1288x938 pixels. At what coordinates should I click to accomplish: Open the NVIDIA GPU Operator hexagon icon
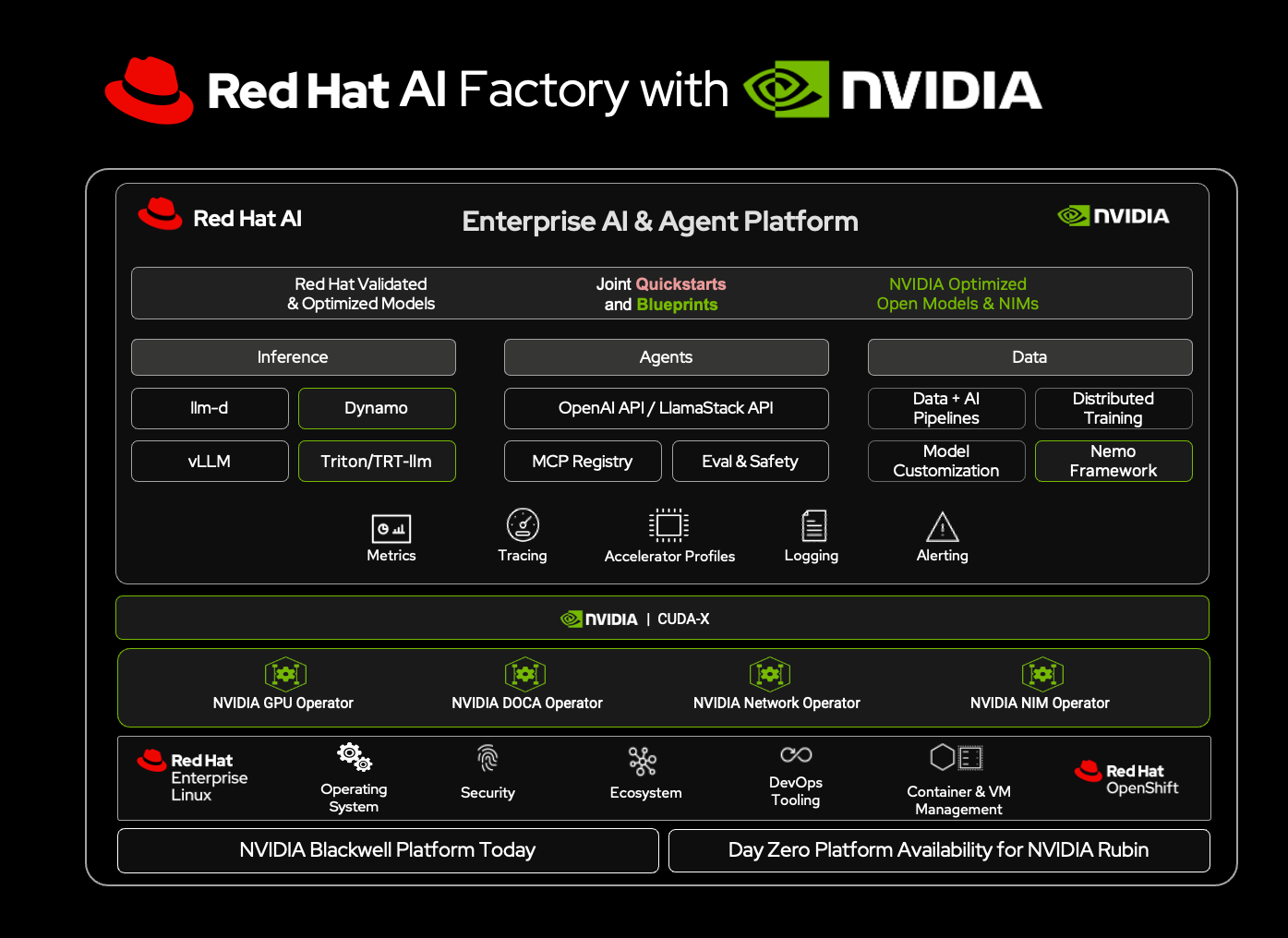(x=284, y=674)
